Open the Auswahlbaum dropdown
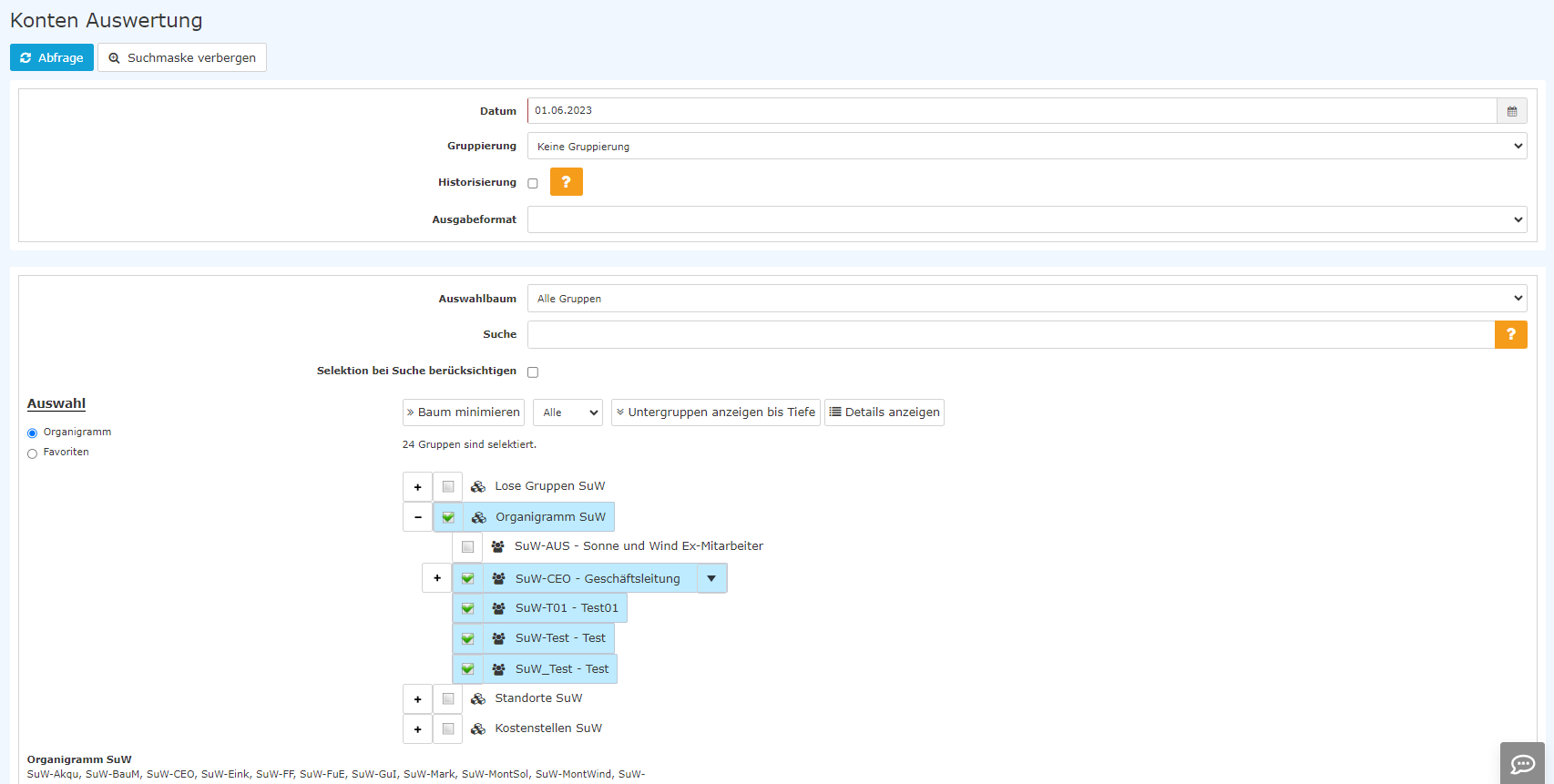 click(1027, 298)
